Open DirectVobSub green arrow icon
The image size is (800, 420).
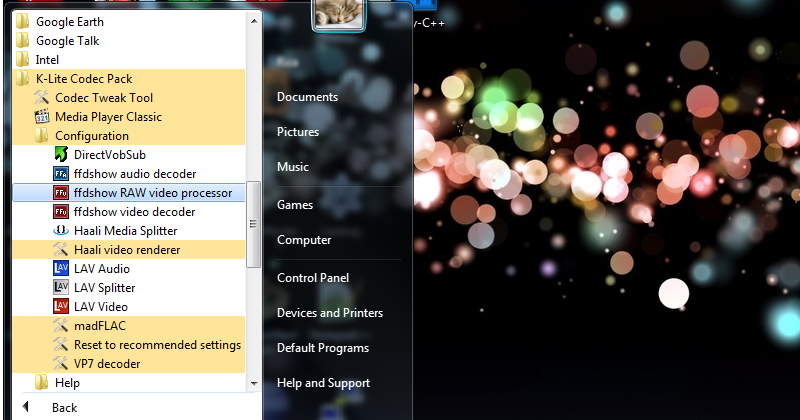[x=61, y=155]
